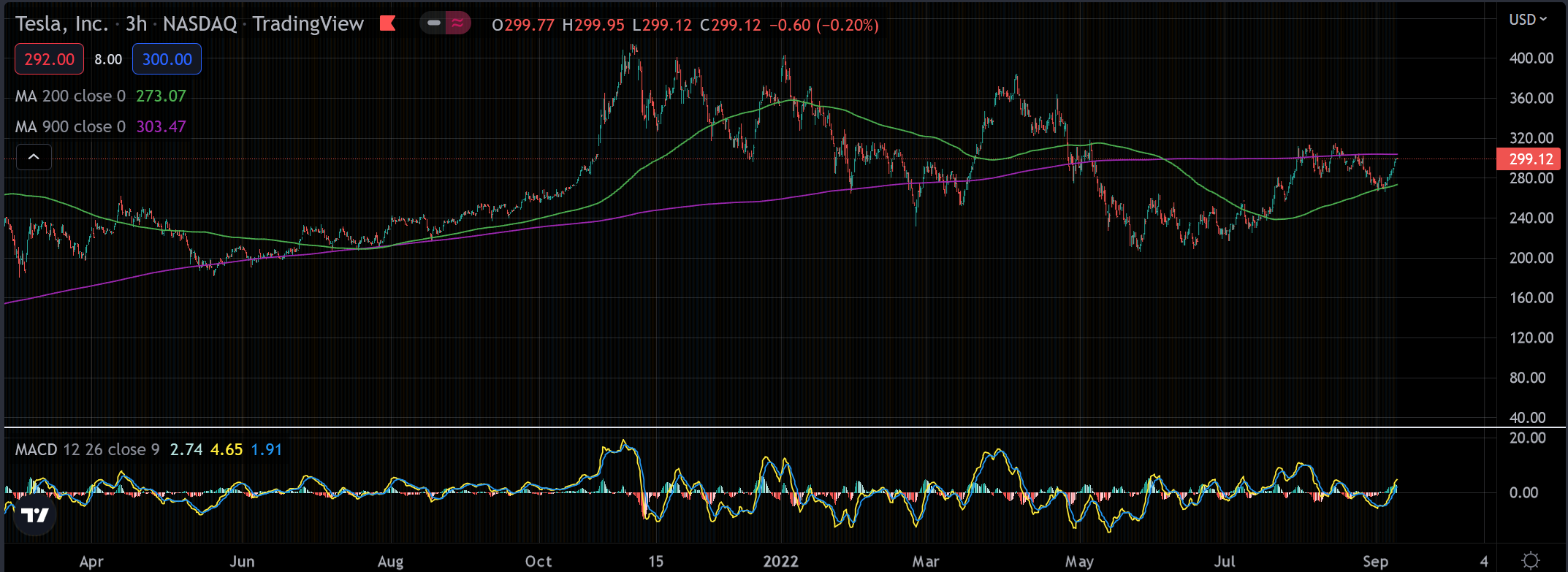Screen dimensions: 1568x572
Task: Collapse the indicator legend with chevron
Action: coord(34,157)
